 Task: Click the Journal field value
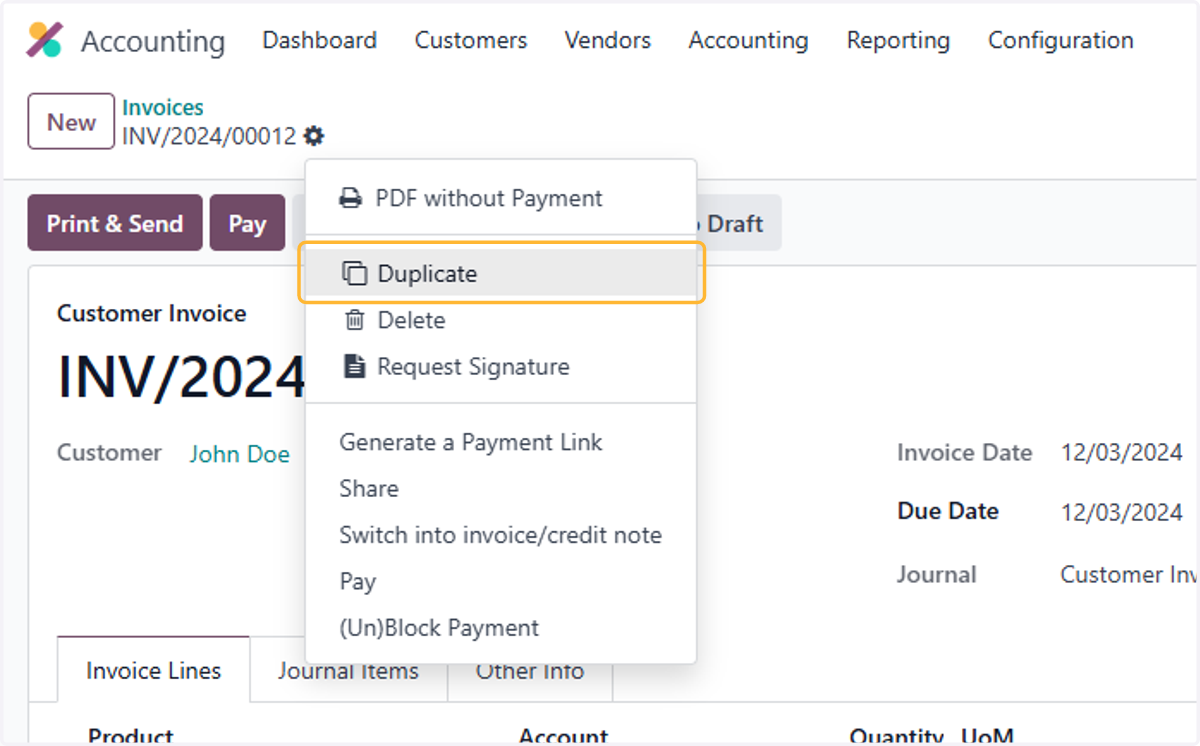(x=1128, y=574)
